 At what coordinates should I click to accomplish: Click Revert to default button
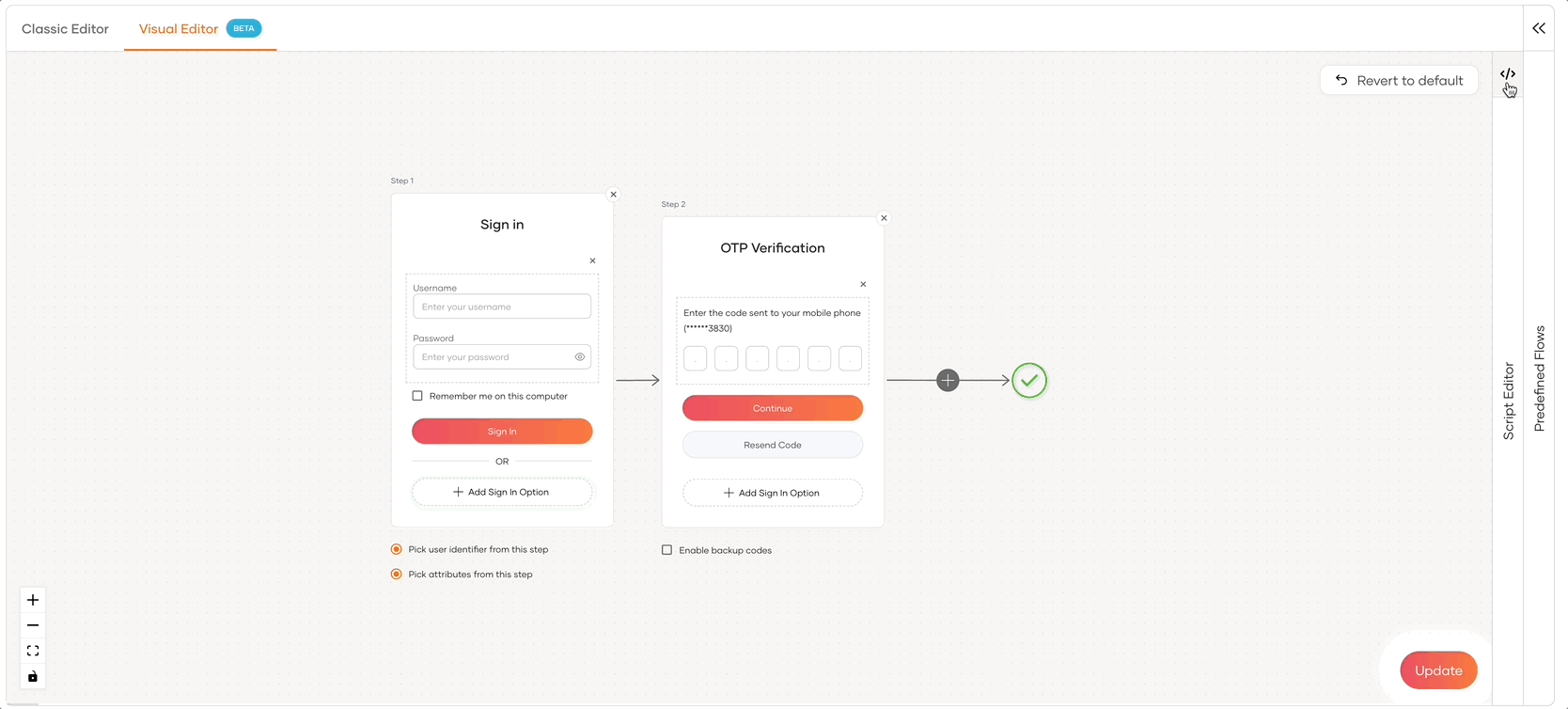(1399, 81)
